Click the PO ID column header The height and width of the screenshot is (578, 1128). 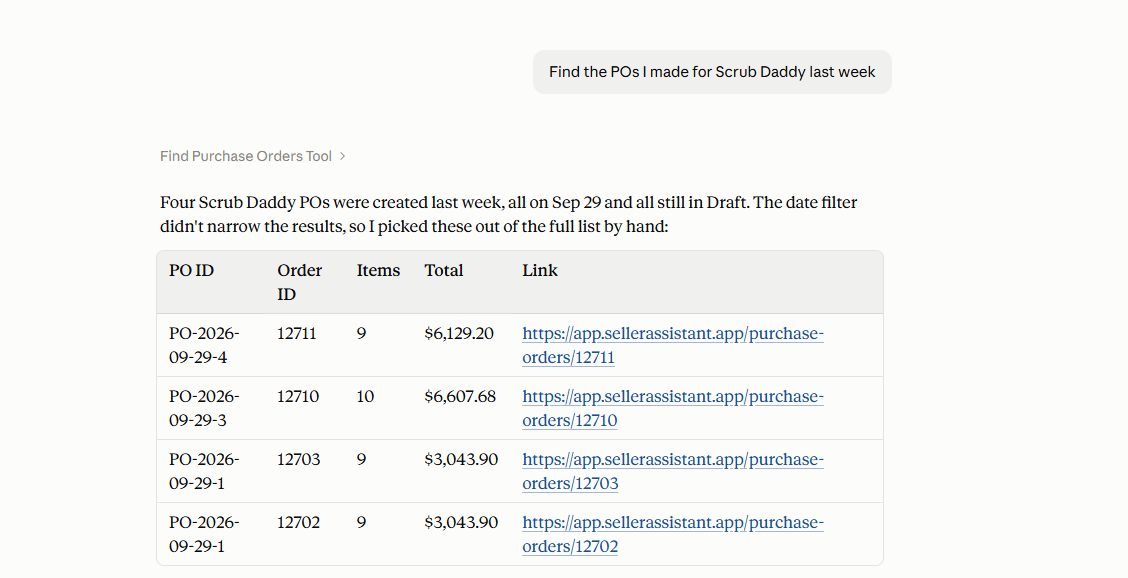tap(191, 271)
